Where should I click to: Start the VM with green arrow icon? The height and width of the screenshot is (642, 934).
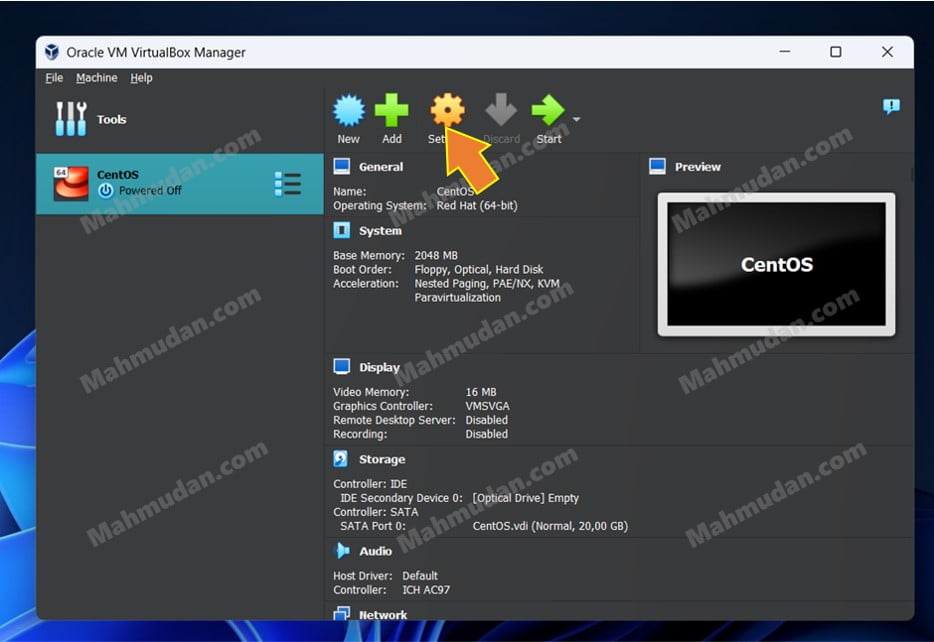[547, 111]
